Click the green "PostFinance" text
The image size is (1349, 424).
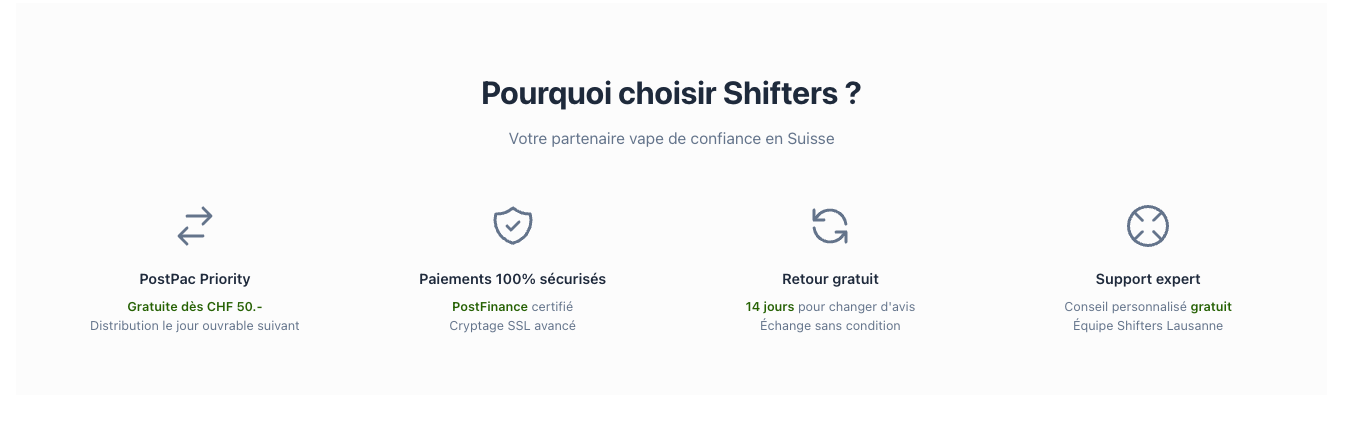[x=490, y=306]
